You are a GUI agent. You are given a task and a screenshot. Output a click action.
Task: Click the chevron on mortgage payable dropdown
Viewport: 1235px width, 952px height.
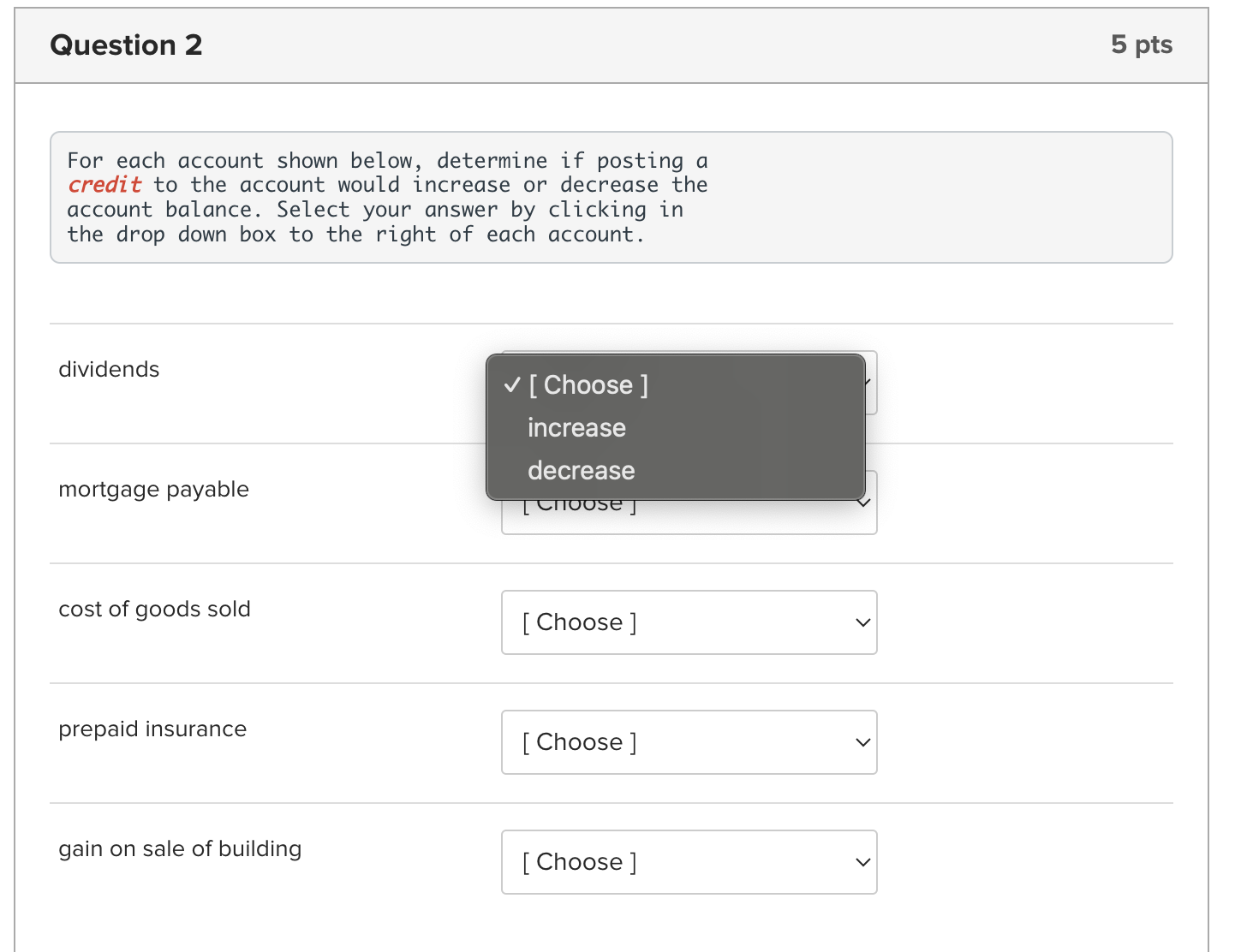pos(865,503)
